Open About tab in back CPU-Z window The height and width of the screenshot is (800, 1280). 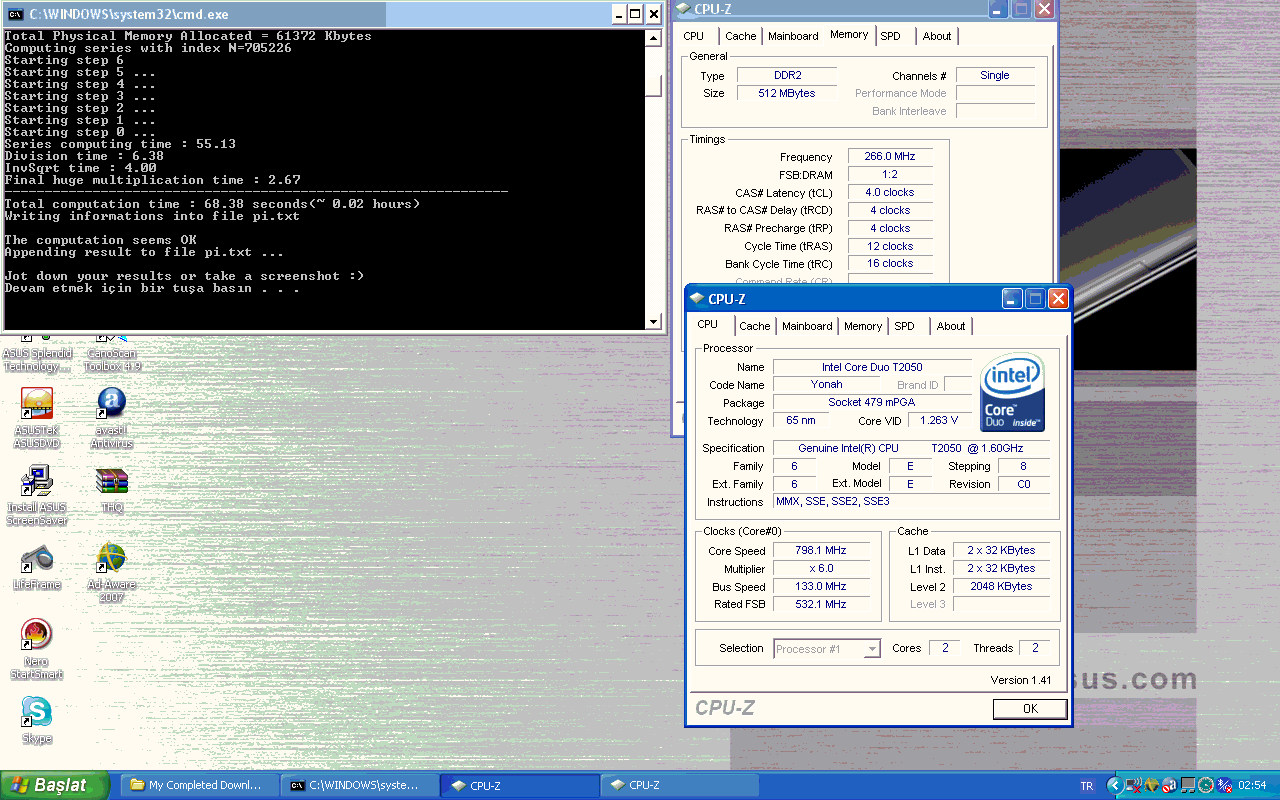tap(937, 36)
